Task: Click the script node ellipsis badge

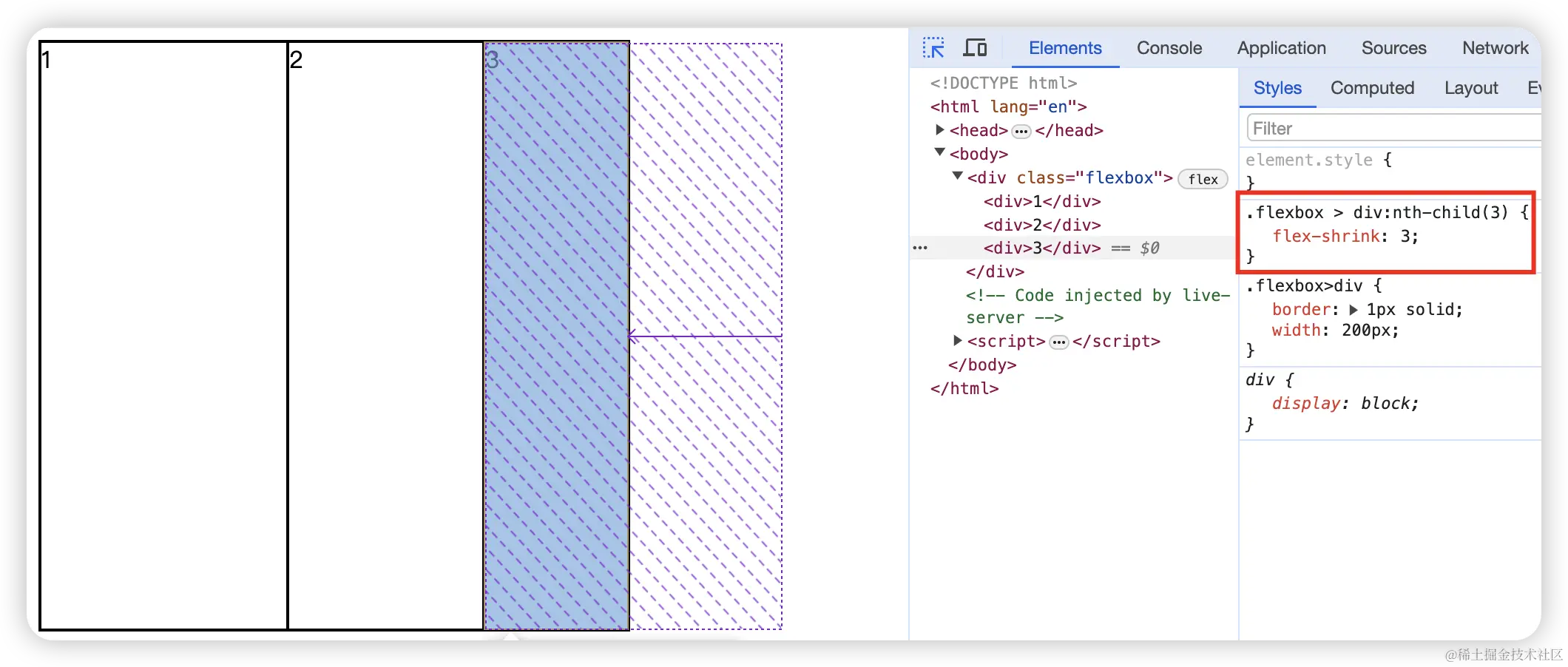Action: [x=1059, y=342]
